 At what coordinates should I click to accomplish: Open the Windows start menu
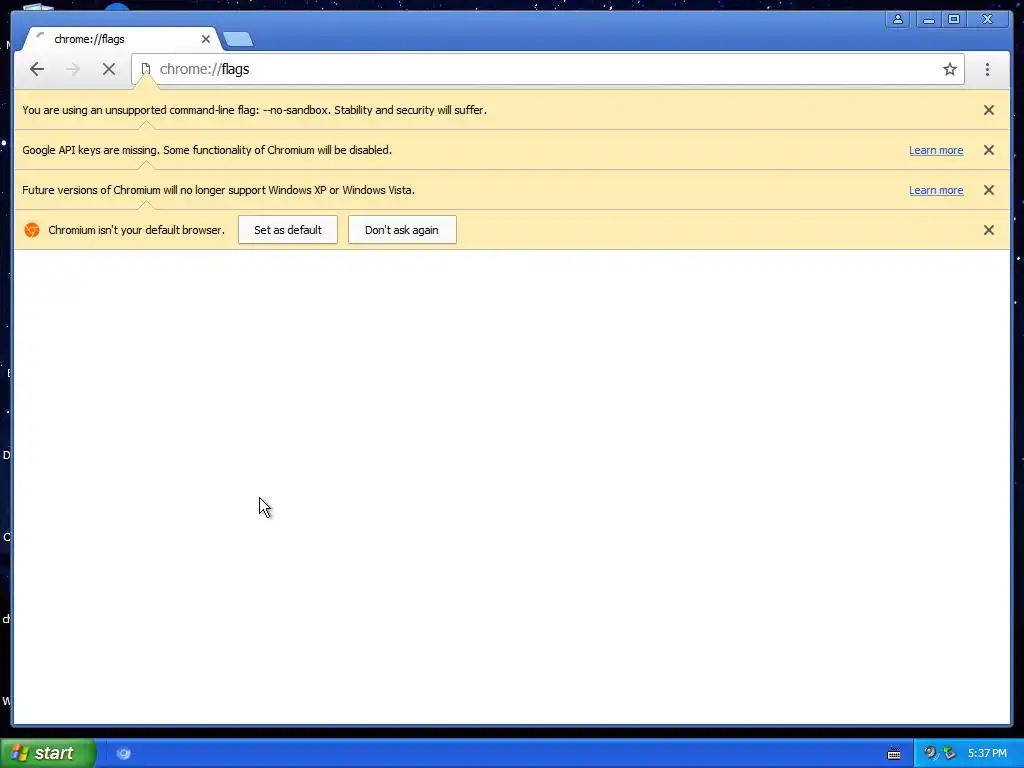coord(48,753)
